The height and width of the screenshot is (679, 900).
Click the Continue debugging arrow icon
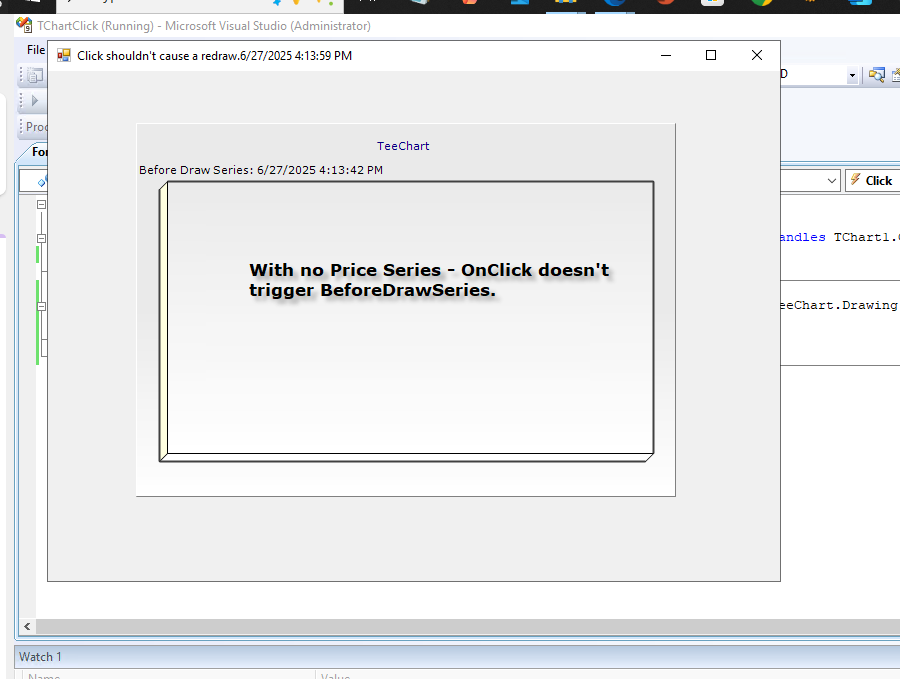(x=34, y=100)
